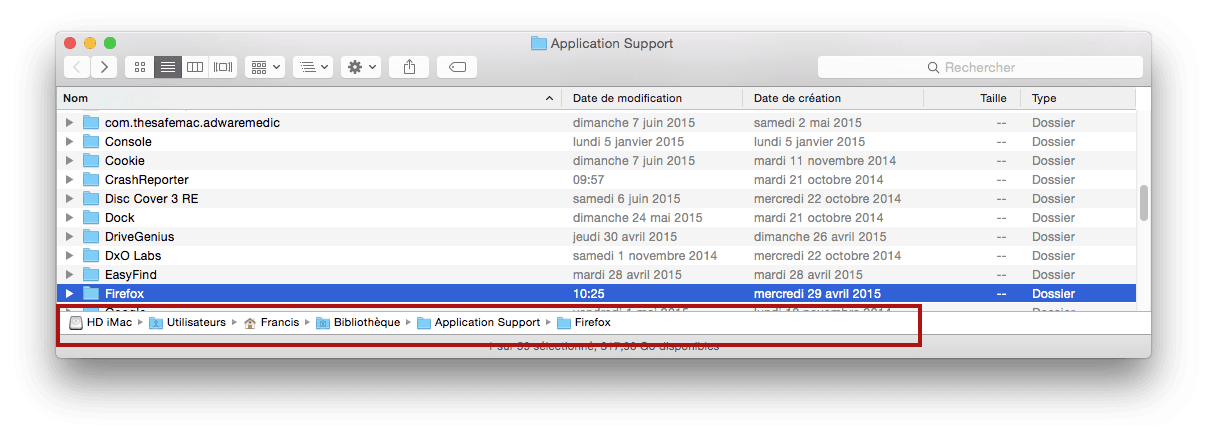This screenshot has height=438, width=1207.
Task: Click Firefox in the path bar
Action: 583,323
